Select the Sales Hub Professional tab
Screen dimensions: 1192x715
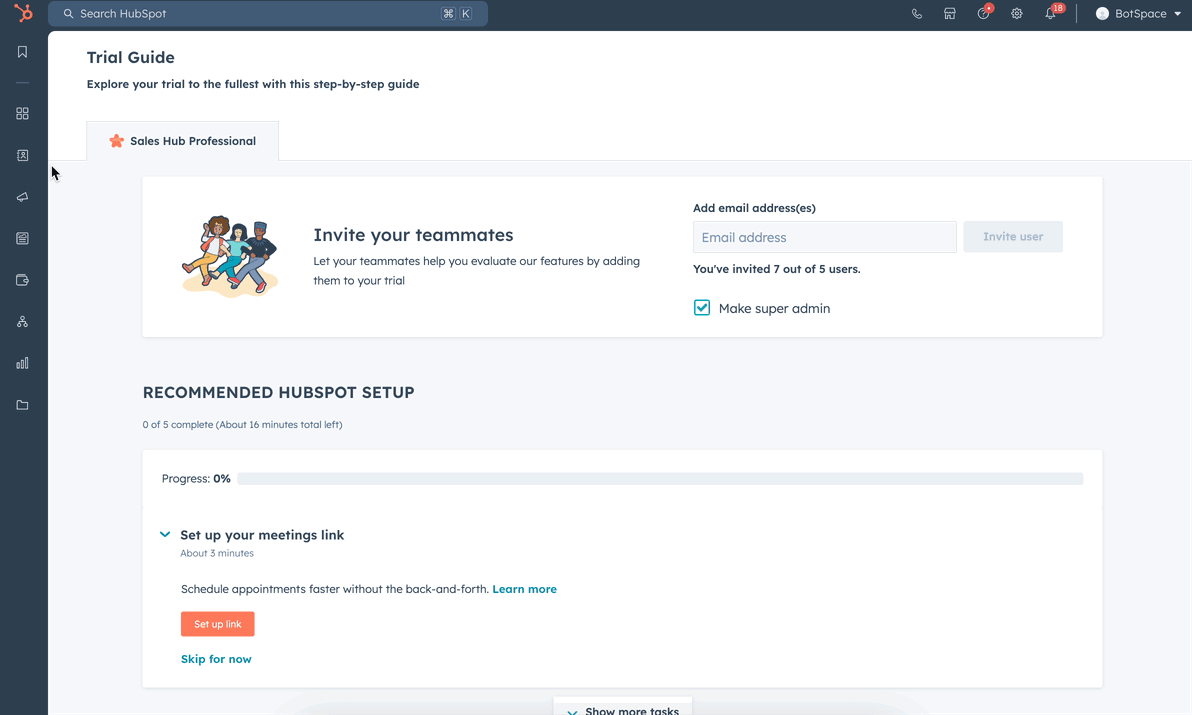182,141
